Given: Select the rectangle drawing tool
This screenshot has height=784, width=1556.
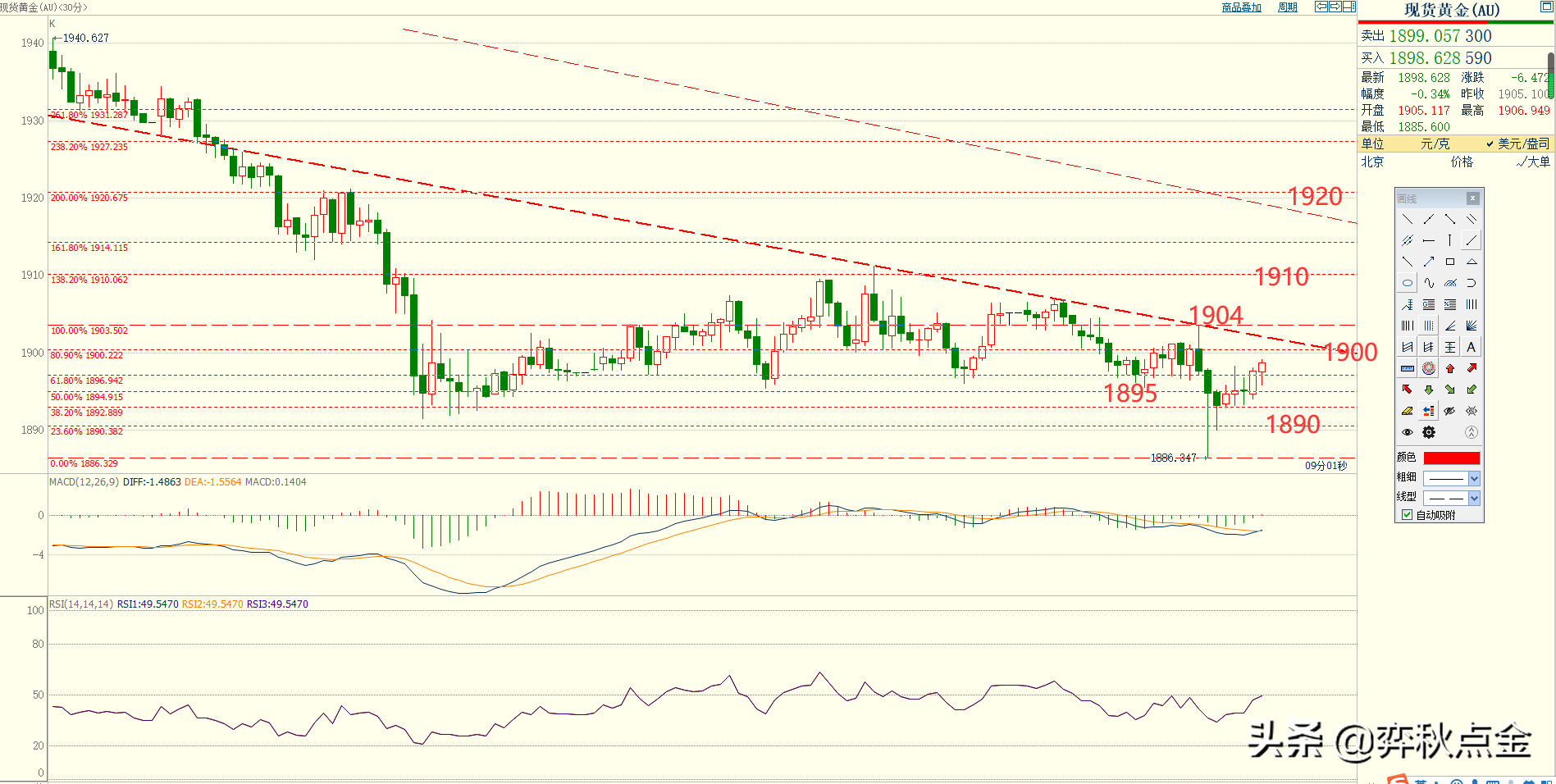Looking at the screenshot, I should 1450,262.
